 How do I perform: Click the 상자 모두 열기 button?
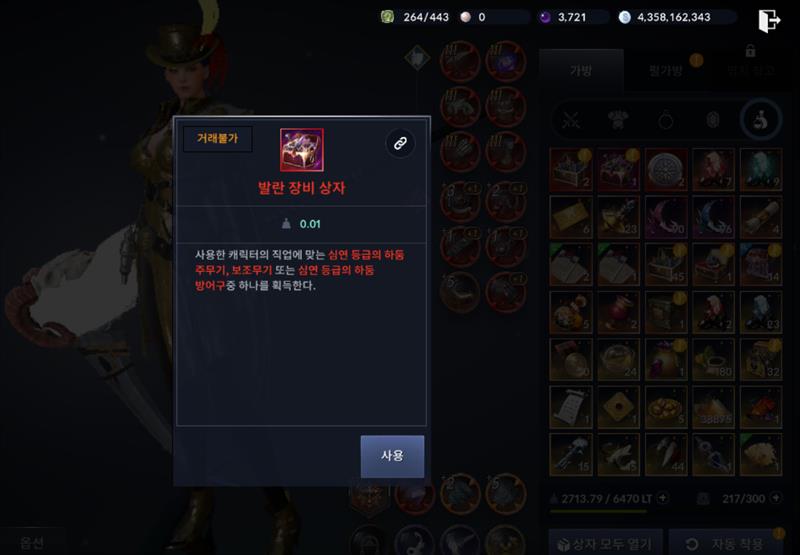(605, 542)
